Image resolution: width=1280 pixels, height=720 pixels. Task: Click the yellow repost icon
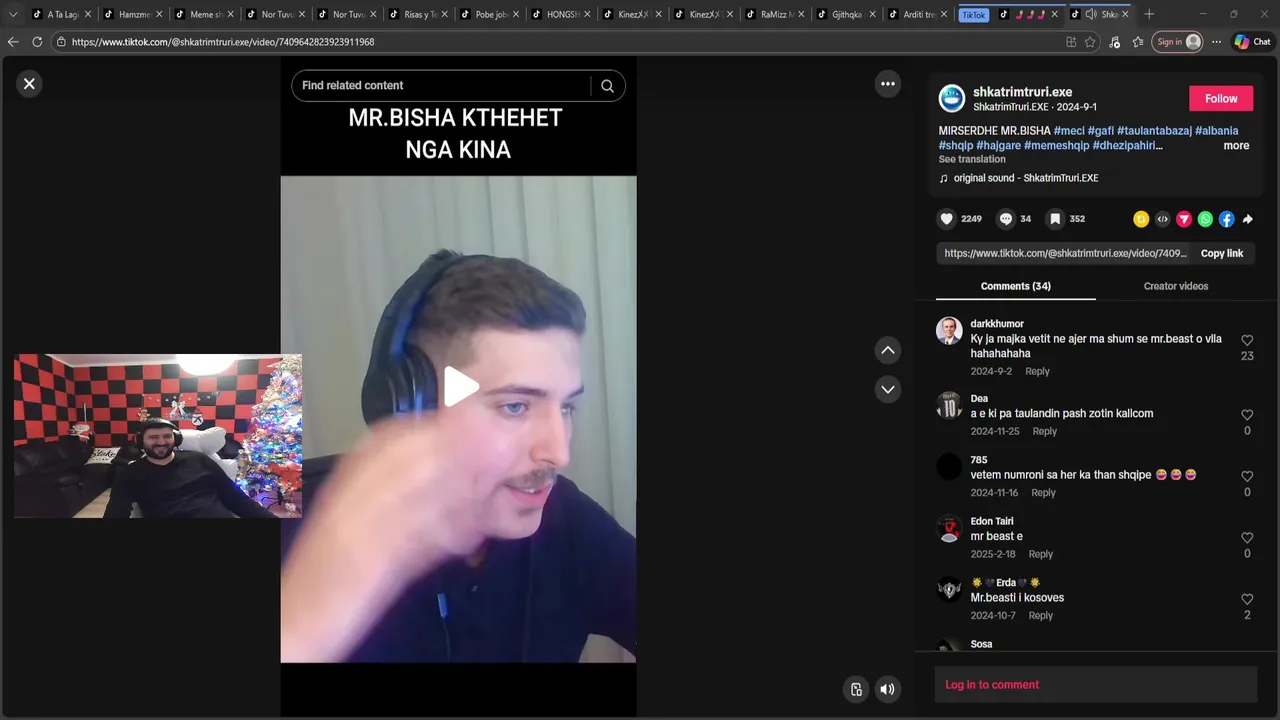[x=1141, y=219]
